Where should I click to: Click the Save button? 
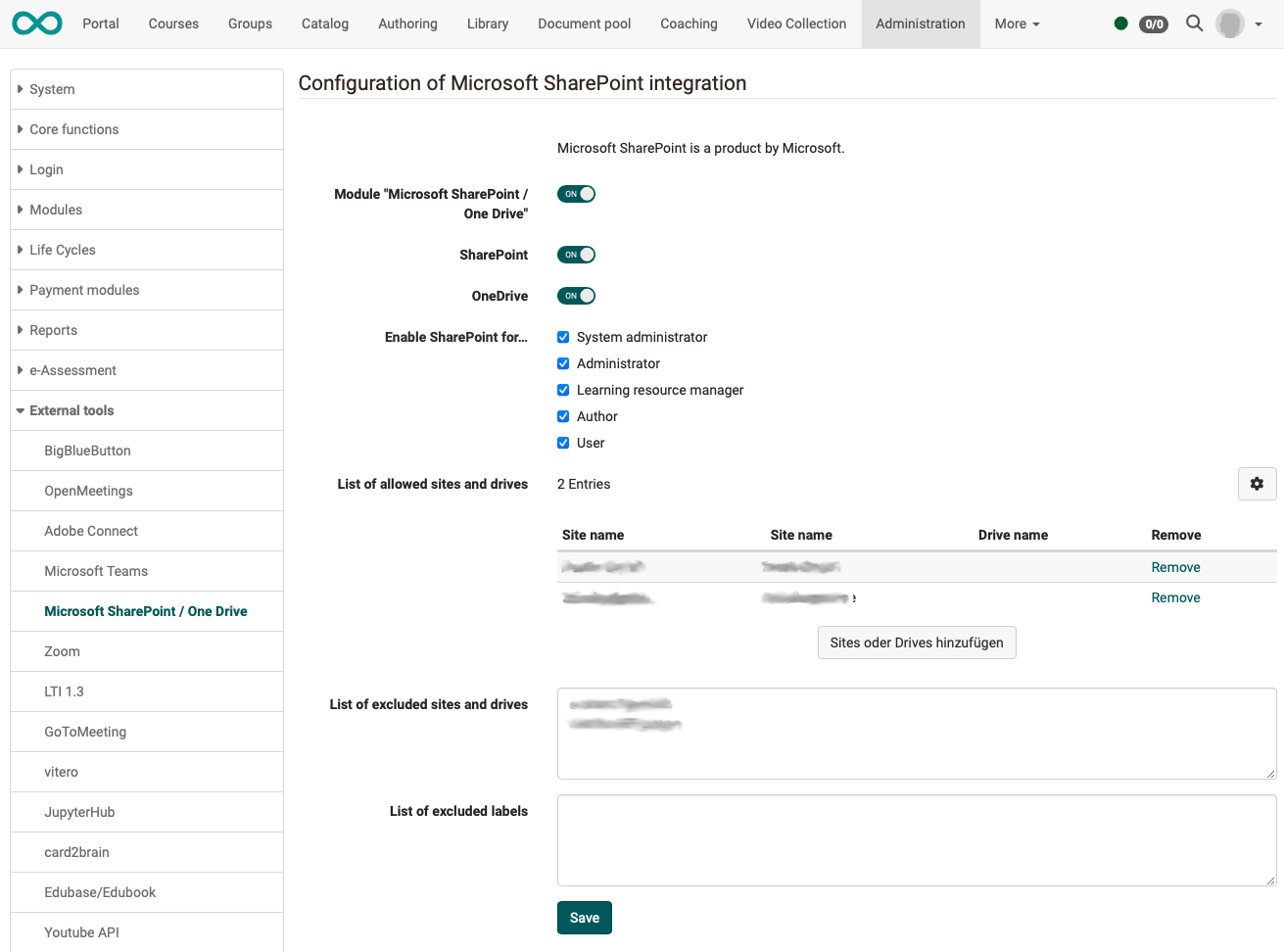tap(585, 918)
